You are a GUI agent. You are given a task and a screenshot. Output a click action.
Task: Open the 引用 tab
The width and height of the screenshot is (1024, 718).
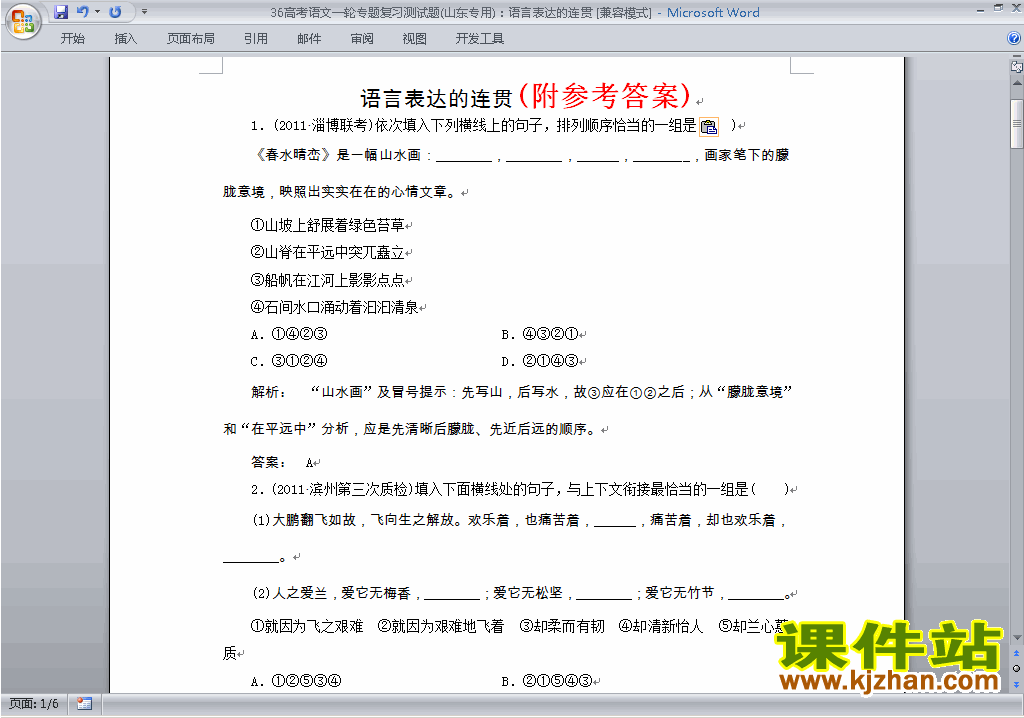(x=256, y=39)
